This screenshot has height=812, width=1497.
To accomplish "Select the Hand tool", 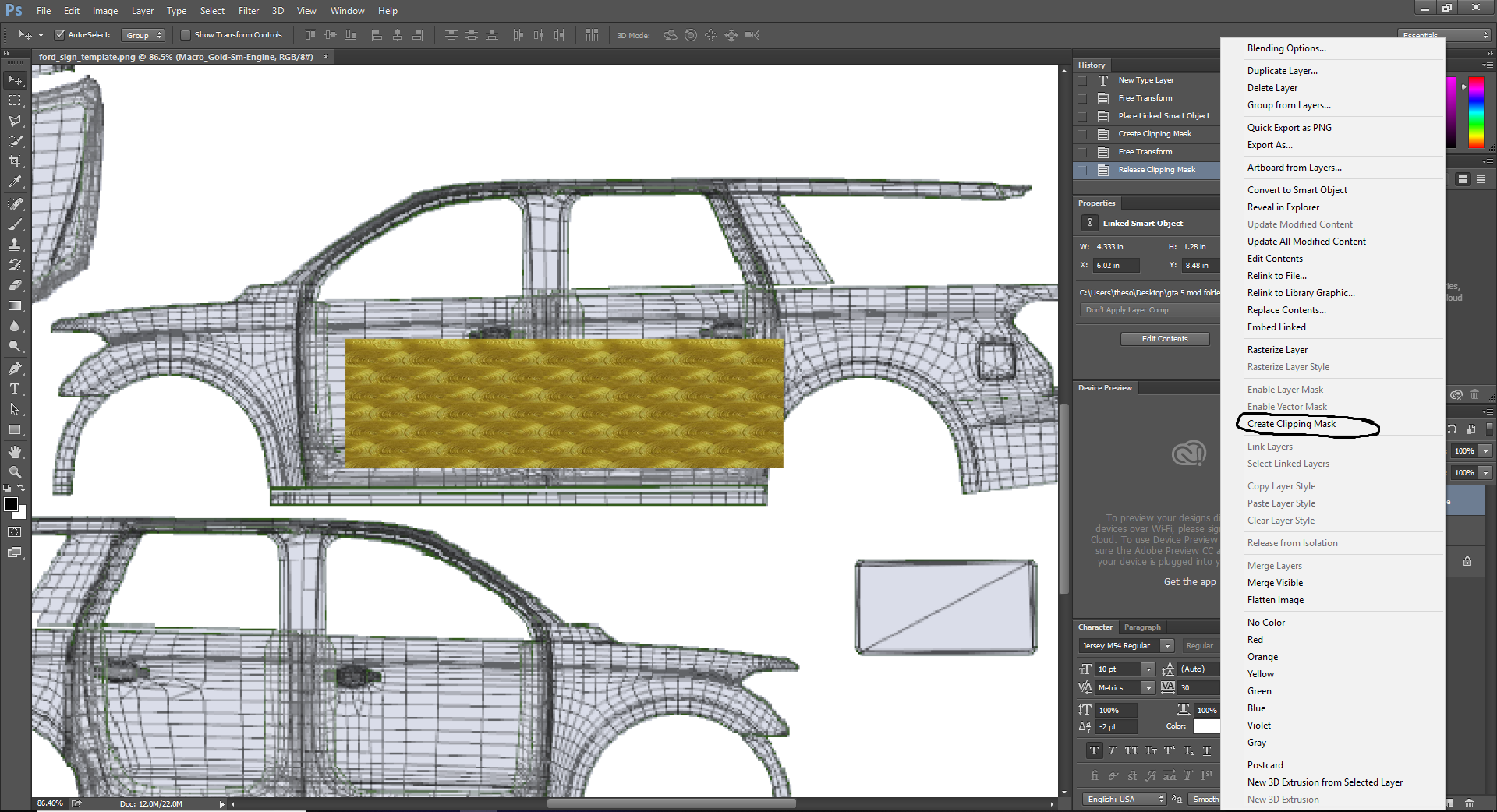I will 15,452.
